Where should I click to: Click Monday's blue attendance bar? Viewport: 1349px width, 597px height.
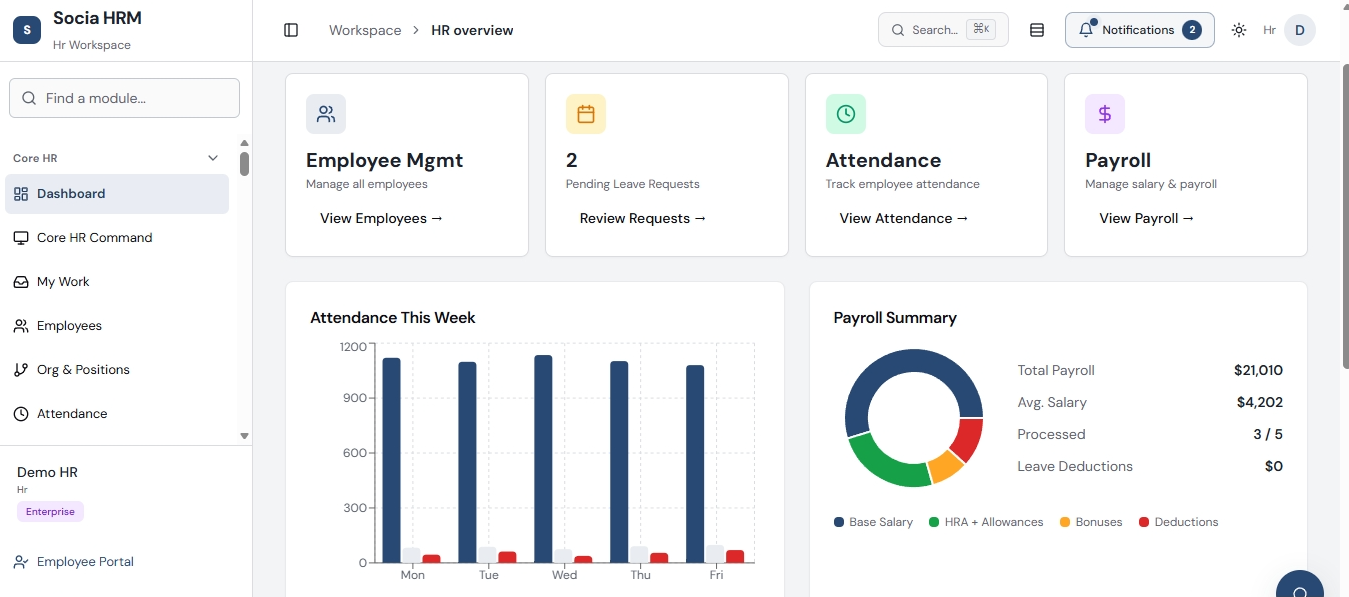pos(391,460)
